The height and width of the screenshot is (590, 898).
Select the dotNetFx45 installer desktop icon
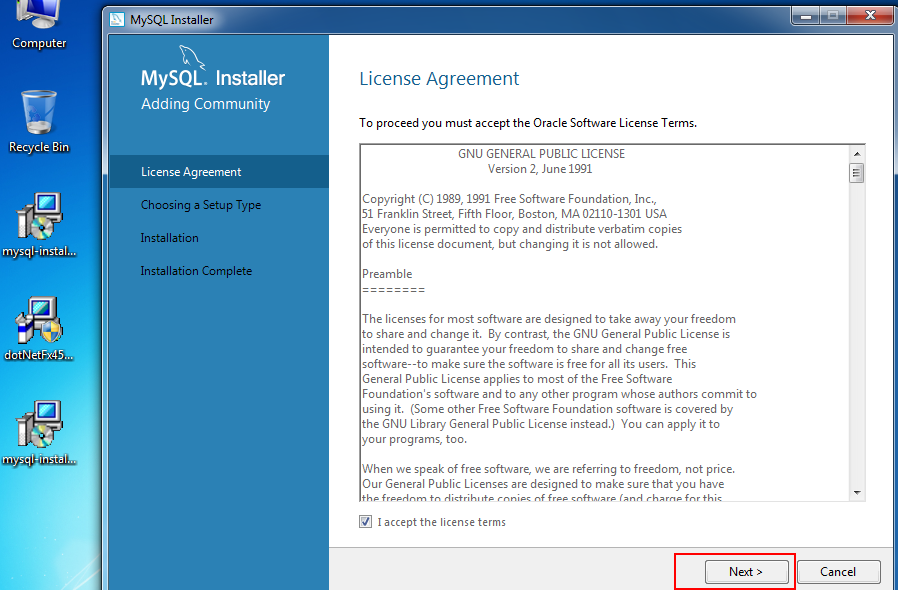(39, 329)
